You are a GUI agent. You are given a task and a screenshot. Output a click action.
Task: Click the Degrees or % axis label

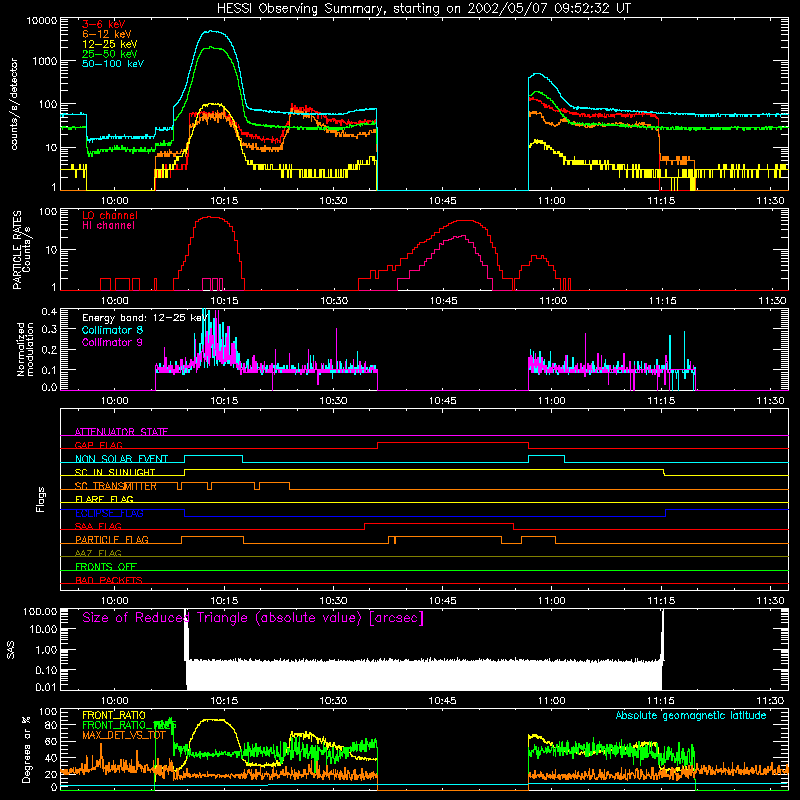click(26, 749)
